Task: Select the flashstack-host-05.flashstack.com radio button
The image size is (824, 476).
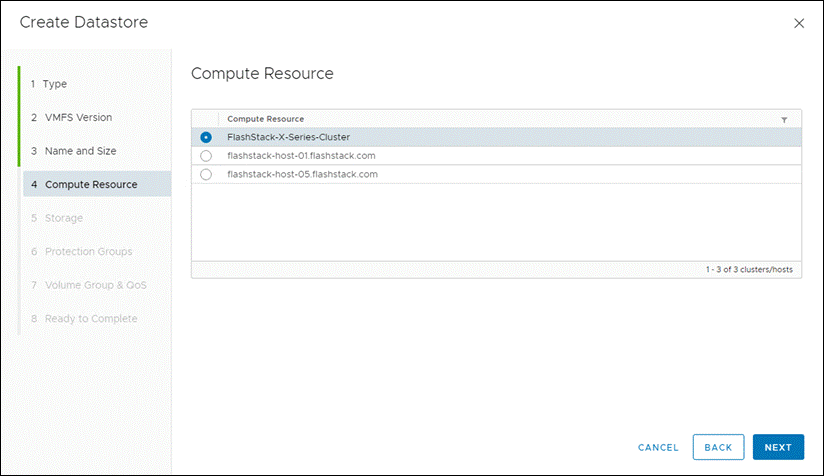Action: pos(206,174)
